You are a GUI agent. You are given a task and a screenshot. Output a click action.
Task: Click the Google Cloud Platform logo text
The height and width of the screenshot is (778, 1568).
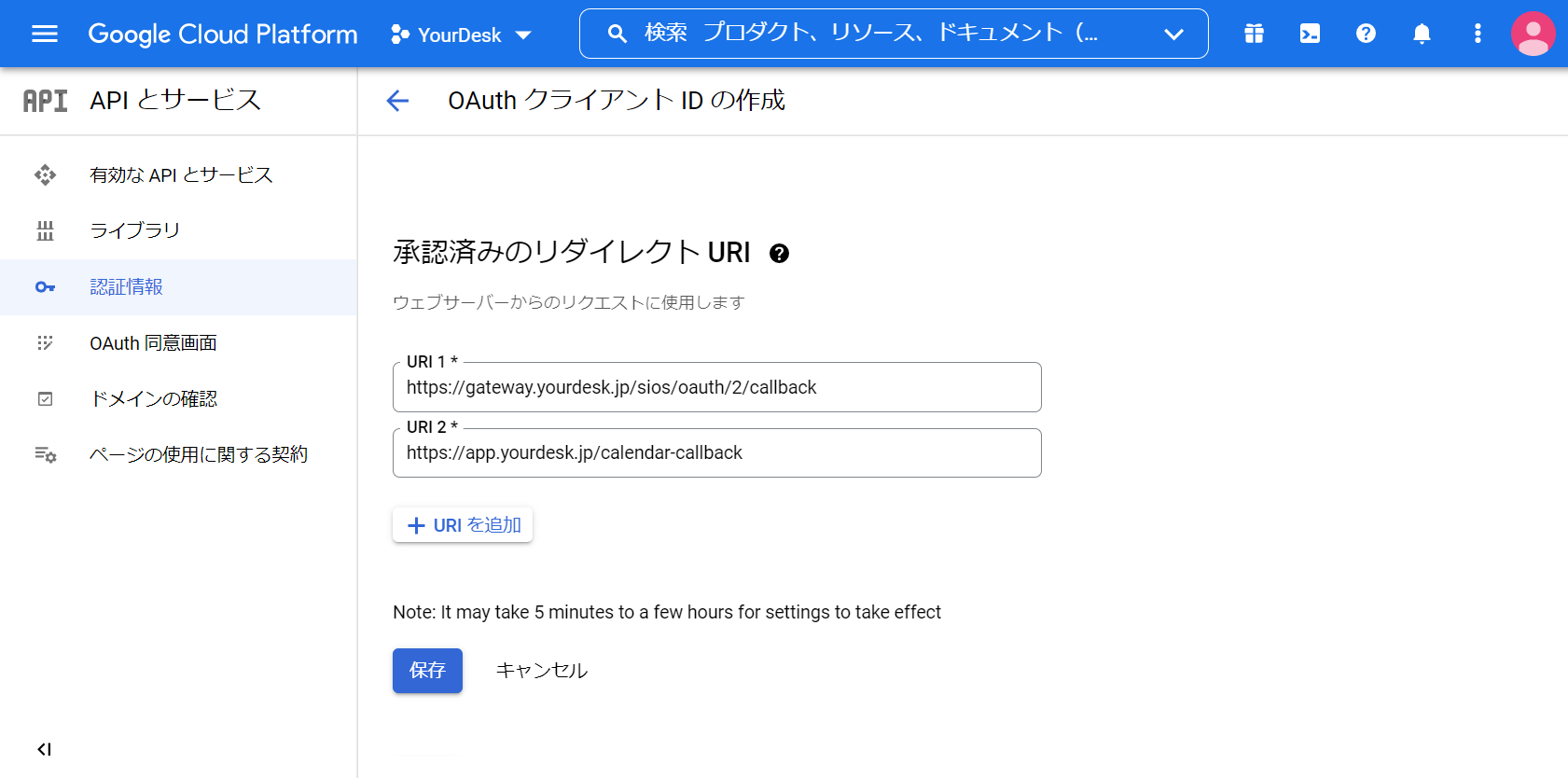pyautogui.click(x=223, y=35)
